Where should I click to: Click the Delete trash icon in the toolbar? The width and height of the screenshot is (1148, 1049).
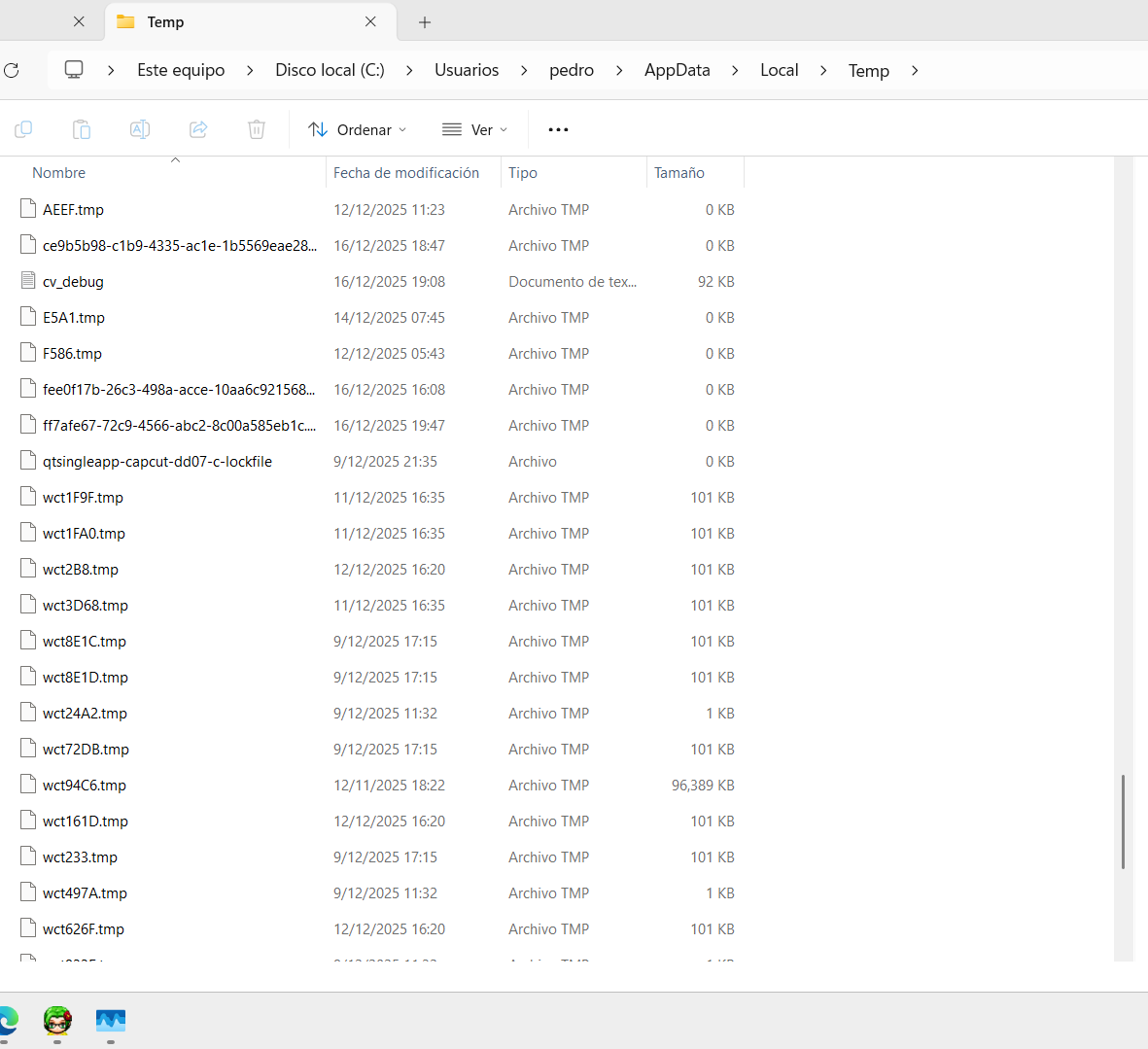257,129
